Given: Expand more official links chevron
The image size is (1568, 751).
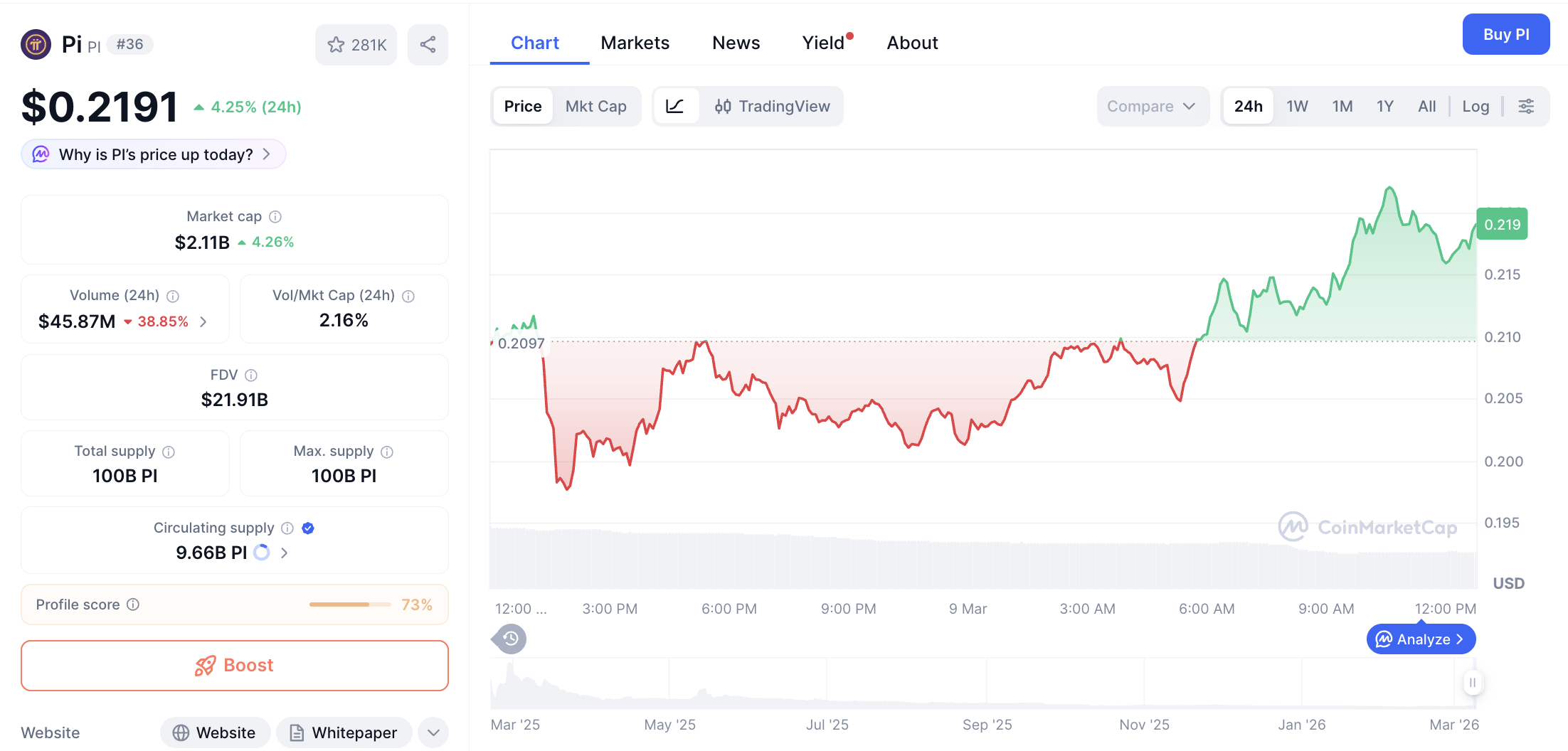Looking at the screenshot, I should 433,733.
